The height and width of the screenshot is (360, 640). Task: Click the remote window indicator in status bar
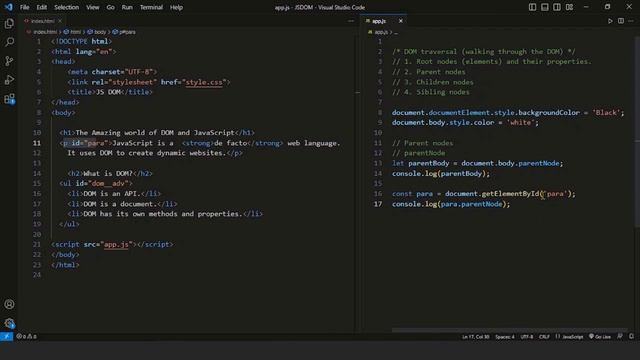point(7,337)
